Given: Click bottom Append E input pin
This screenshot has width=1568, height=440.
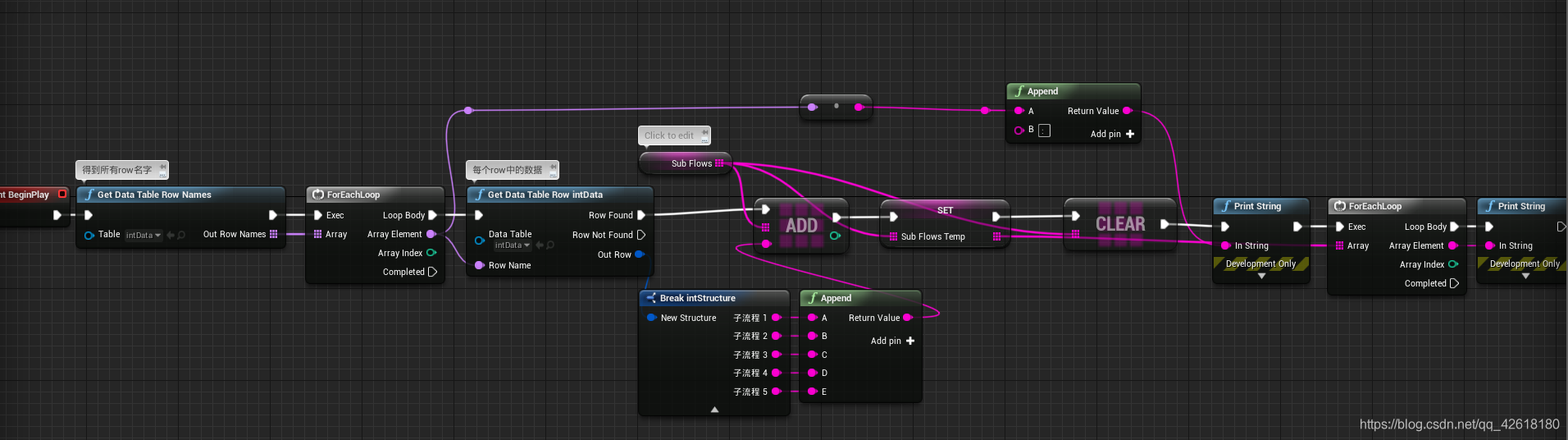Looking at the screenshot, I should click(812, 392).
